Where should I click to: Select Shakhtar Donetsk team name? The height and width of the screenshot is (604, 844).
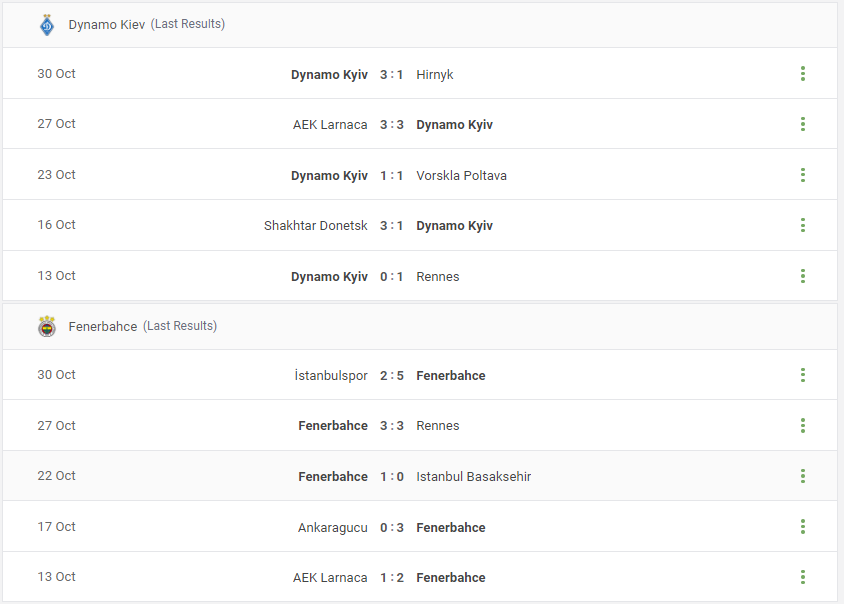pos(315,226)
